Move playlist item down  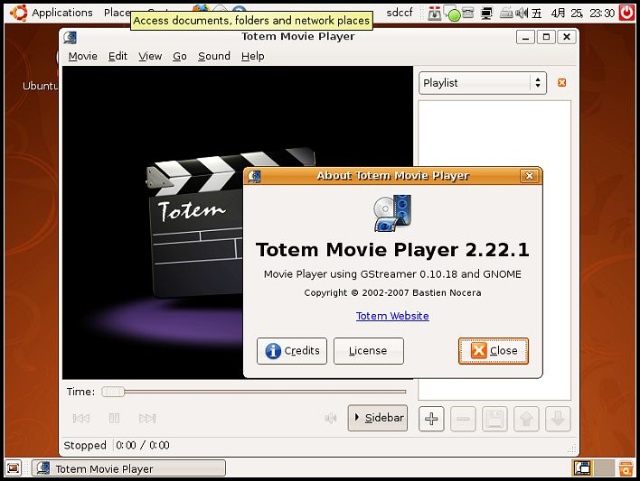(x=558, y=419)
